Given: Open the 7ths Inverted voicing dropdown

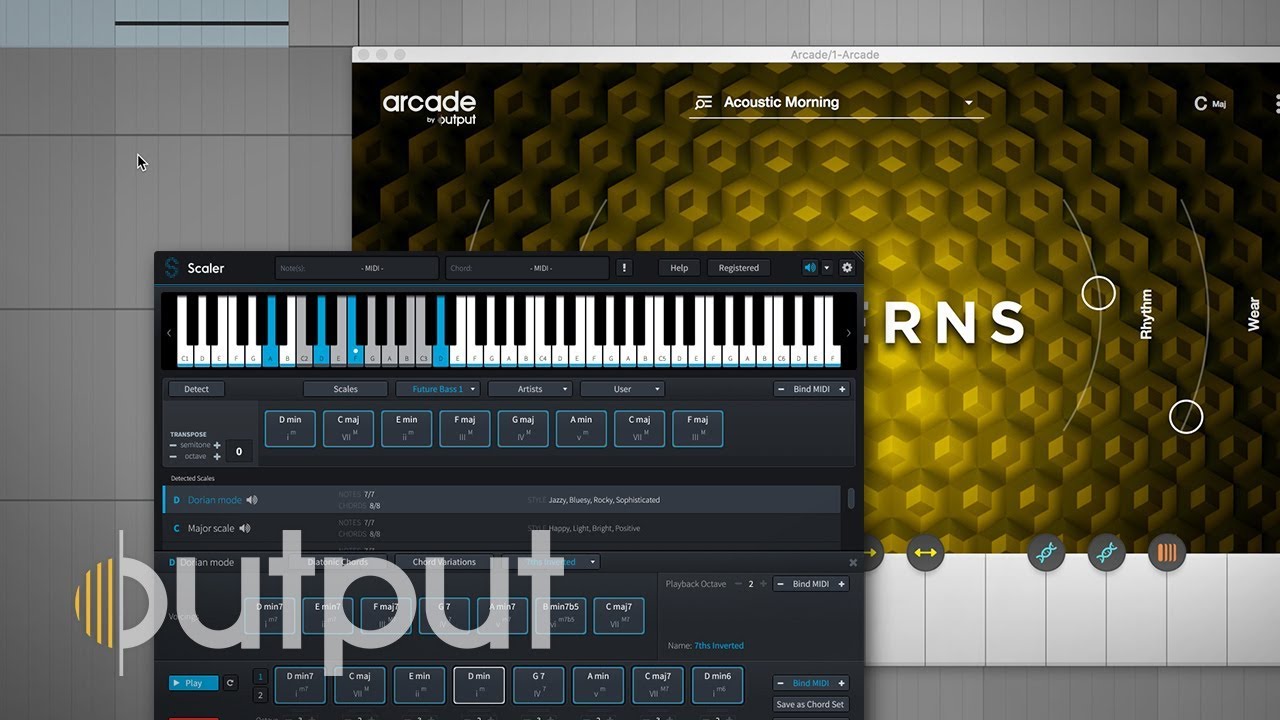Looking at the screenshot, I should 552,562.
